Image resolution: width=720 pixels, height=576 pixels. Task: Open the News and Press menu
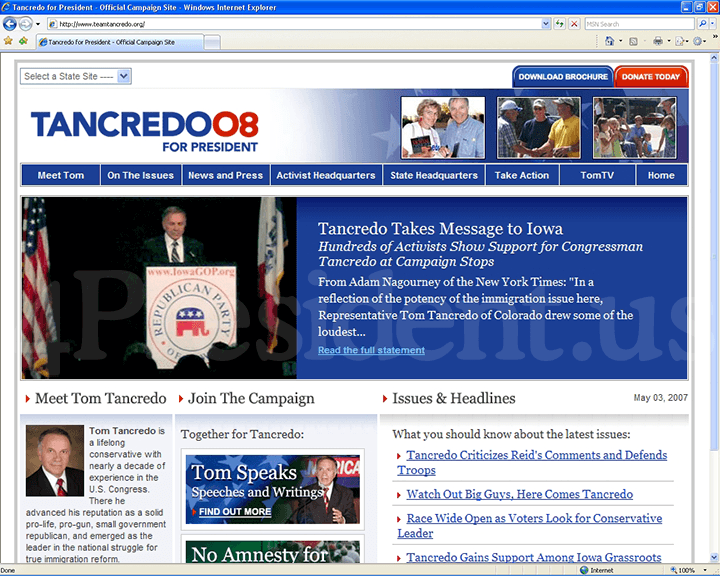tap(225, 175)
